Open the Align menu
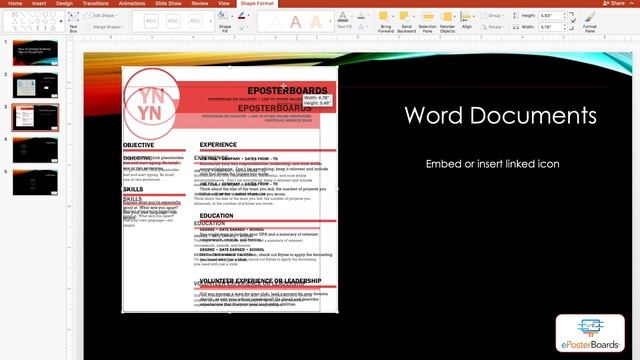Viewport: 640px width, 360px height. (x=467, y=20)
